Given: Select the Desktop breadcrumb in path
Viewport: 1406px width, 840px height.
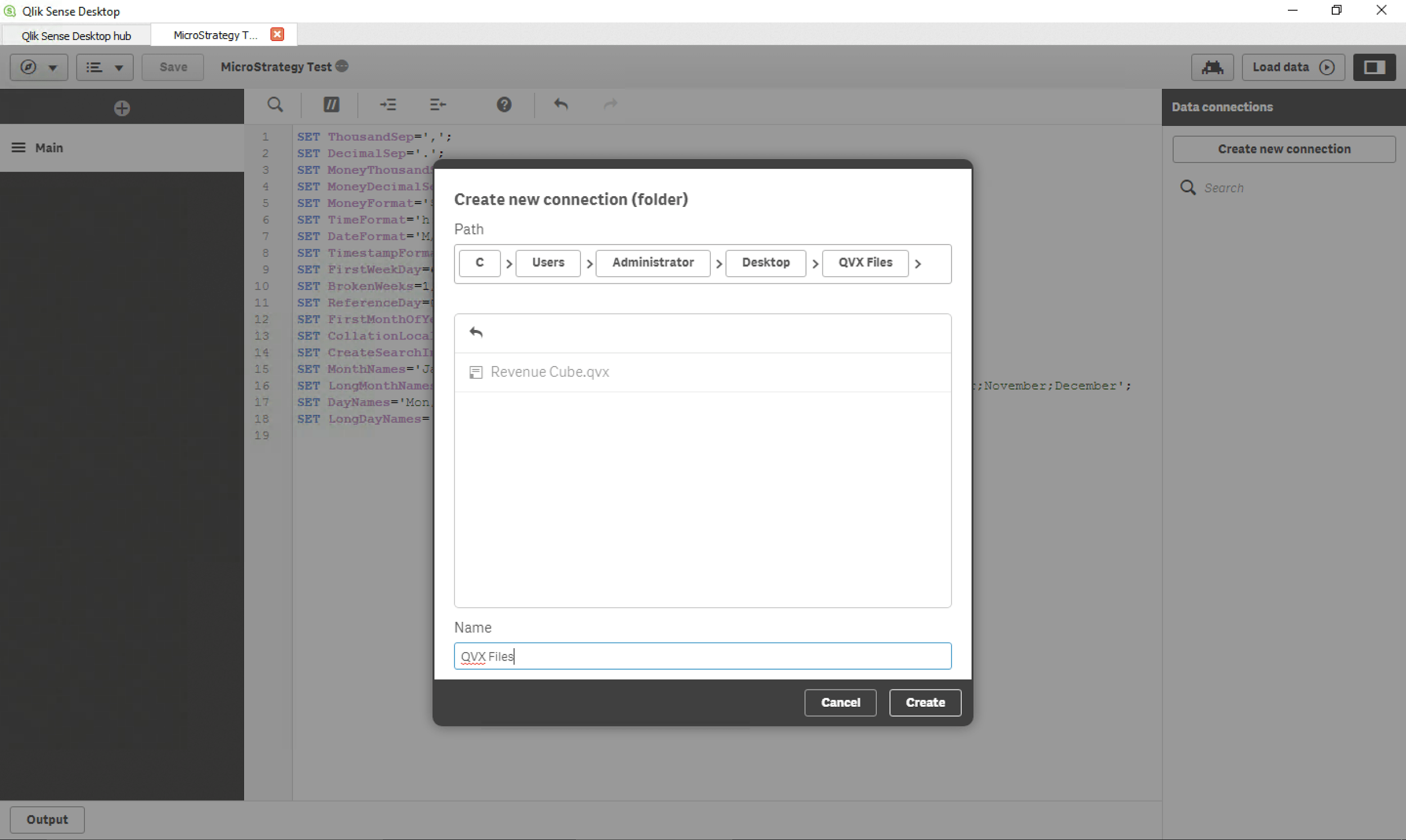Looking at the screenshot, I should pos(765,263).
